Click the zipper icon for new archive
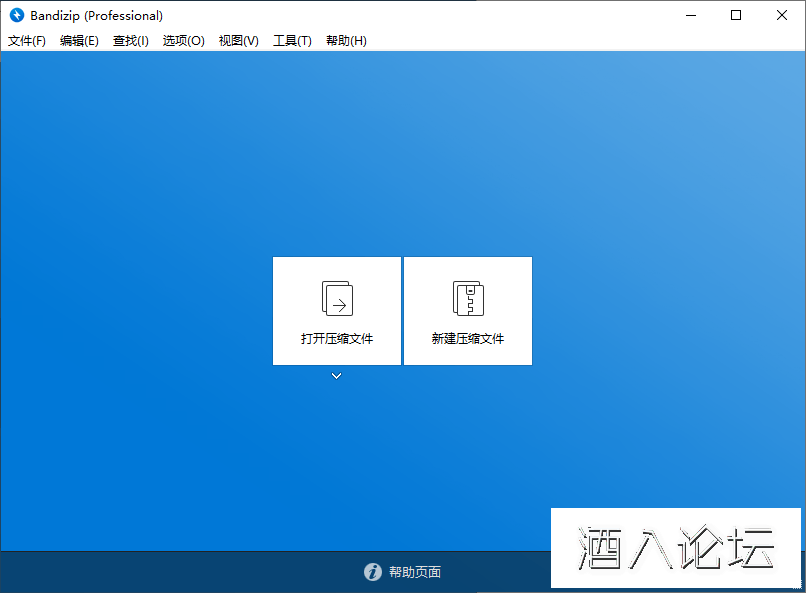The height and width of the screenshot is (593, 806). 467,298
